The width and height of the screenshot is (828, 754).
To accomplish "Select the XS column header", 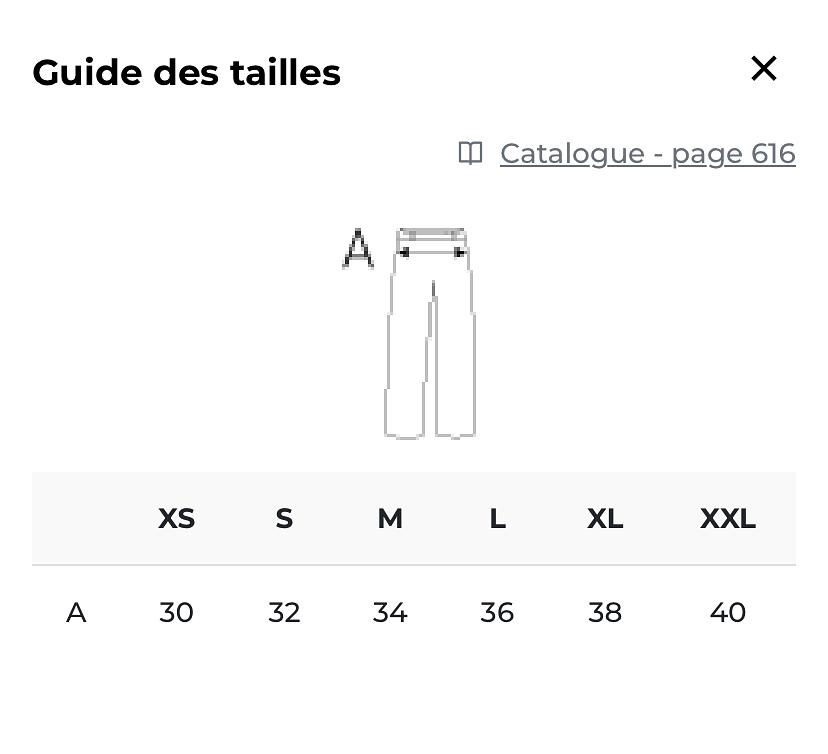I will point(176,519).
